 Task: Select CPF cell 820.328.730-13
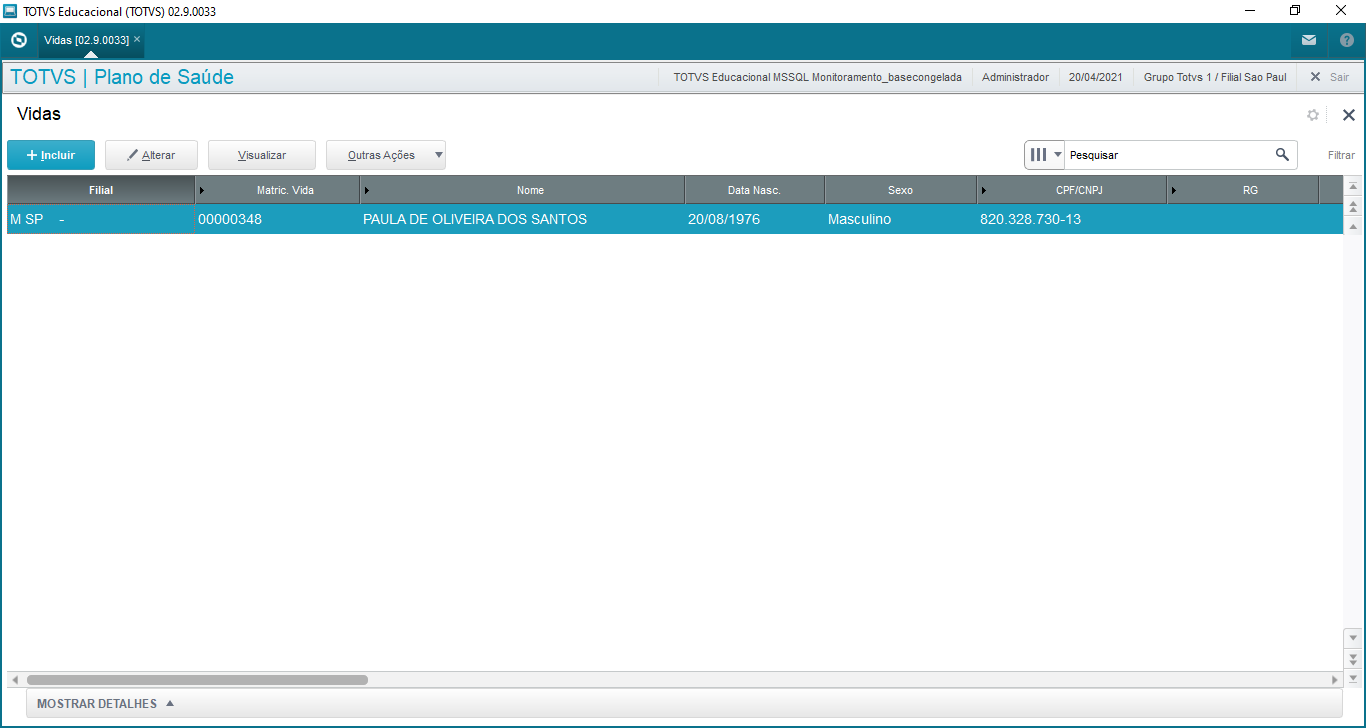[x=1071, y=219]
